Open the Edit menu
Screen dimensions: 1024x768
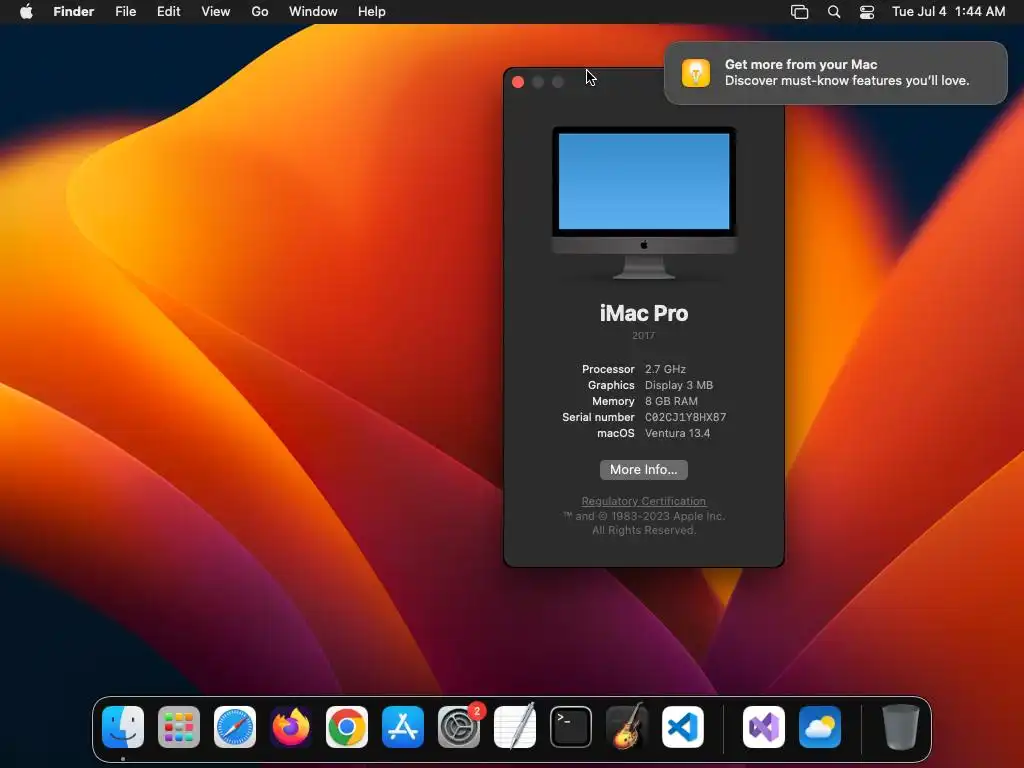click(168, 12)
